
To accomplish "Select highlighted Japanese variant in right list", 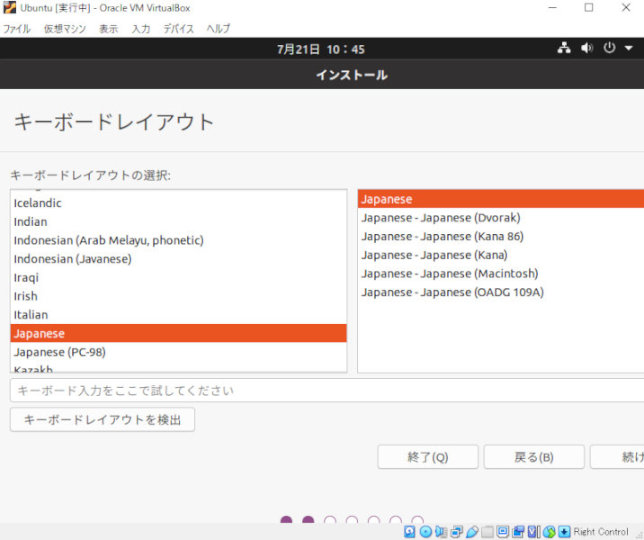I will [501, 199].
